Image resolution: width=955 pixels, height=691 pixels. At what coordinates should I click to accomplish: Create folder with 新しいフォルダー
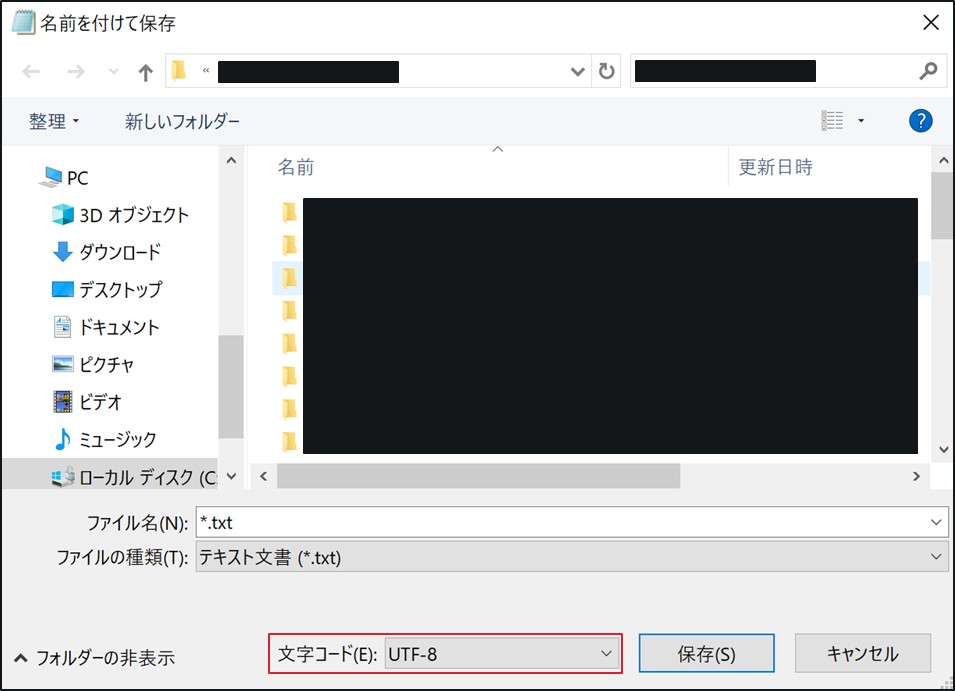(182, 121)
